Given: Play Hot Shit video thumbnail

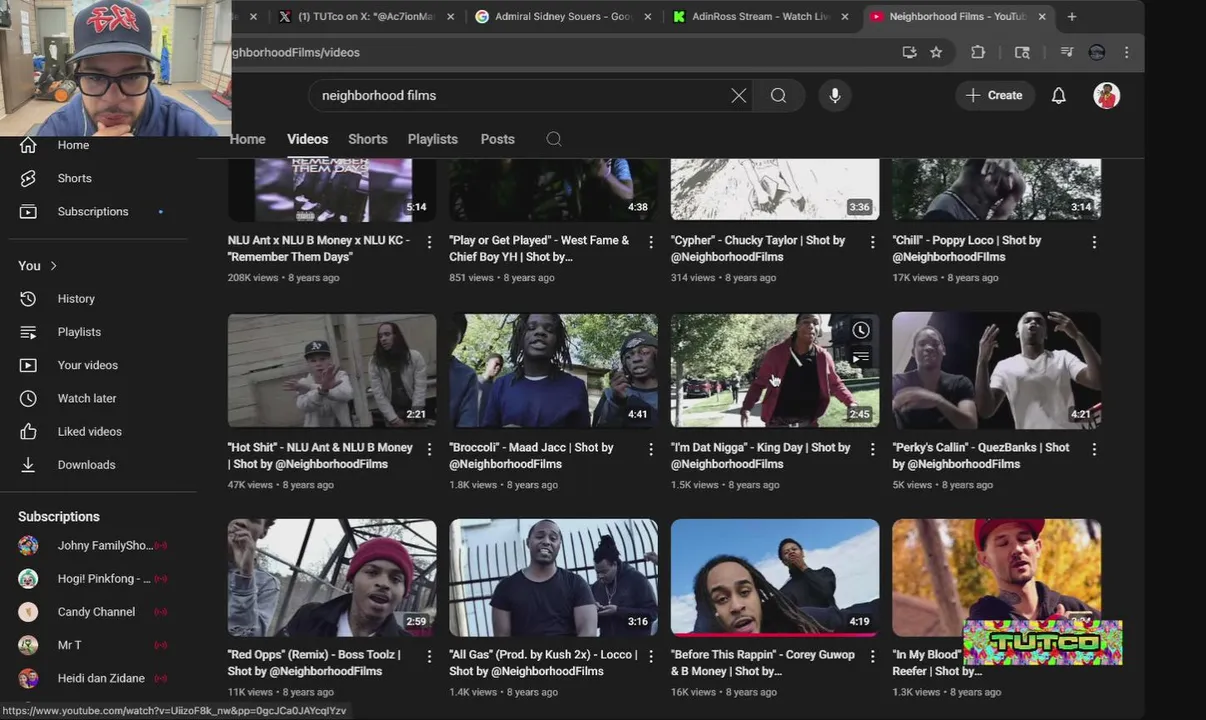Looking at the screenshot, I should 332,371.
